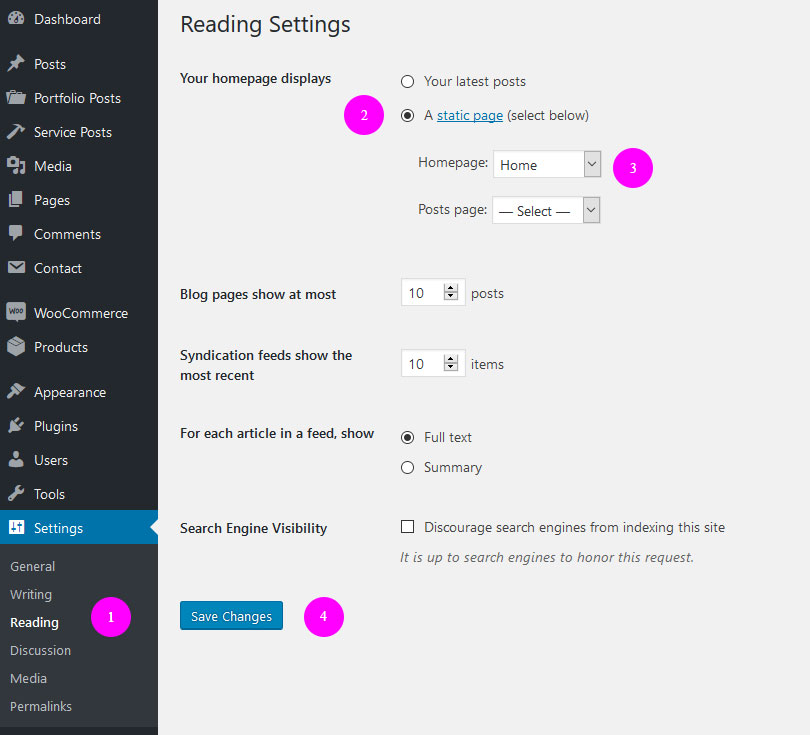
Task: Open the Homepage dropdown showing Home
Action: click(x=546, y=165)
